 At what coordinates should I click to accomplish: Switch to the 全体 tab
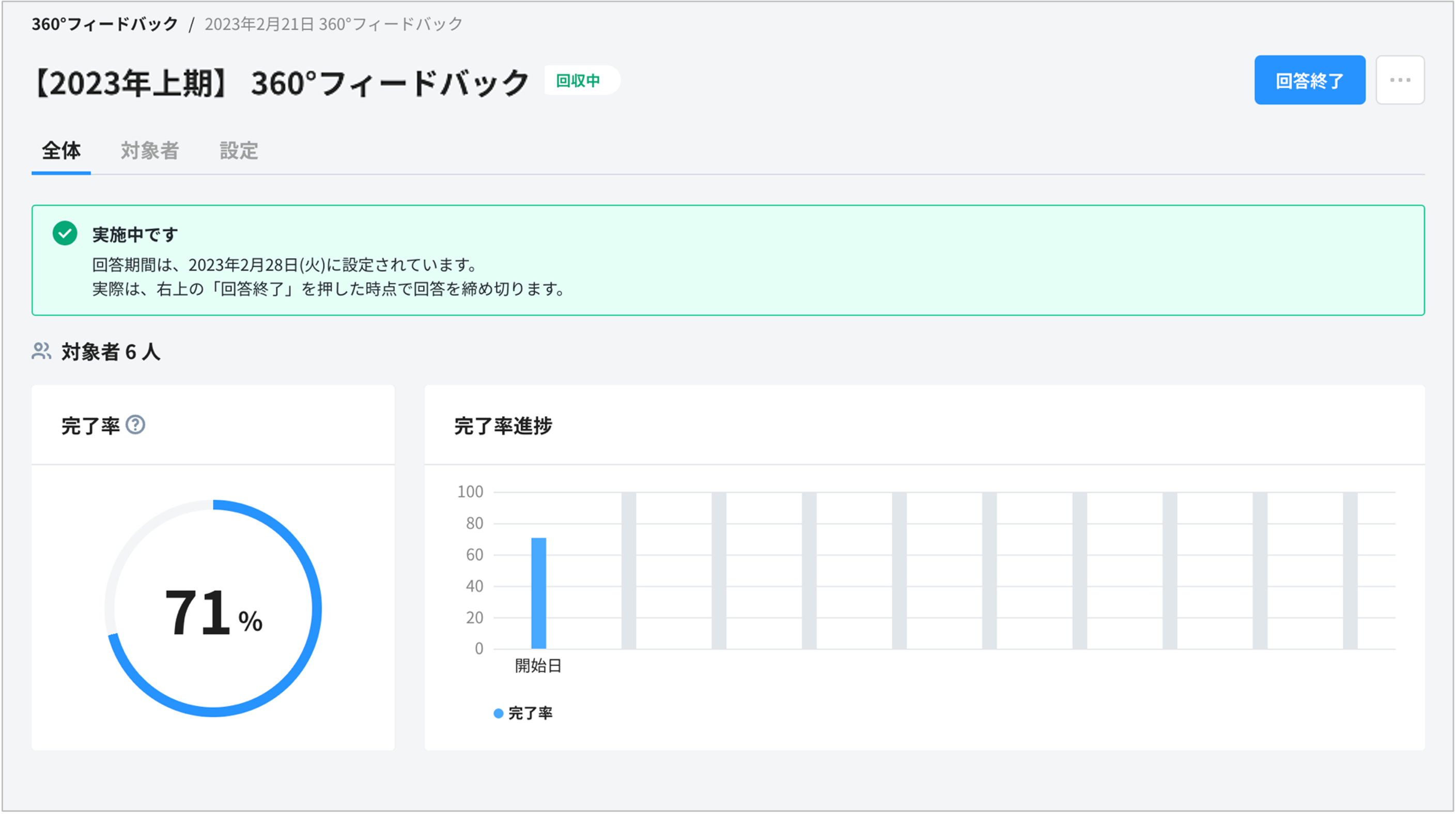click(61, 151)
